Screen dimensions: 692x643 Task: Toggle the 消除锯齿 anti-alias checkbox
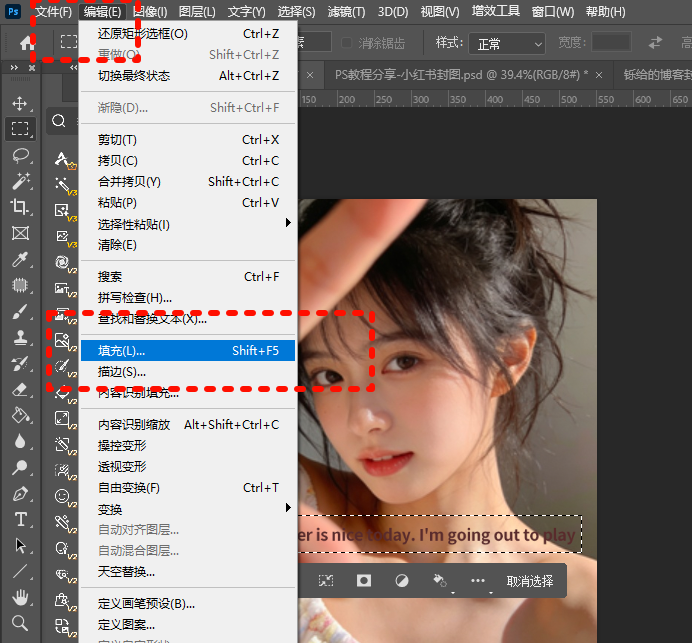347,43
